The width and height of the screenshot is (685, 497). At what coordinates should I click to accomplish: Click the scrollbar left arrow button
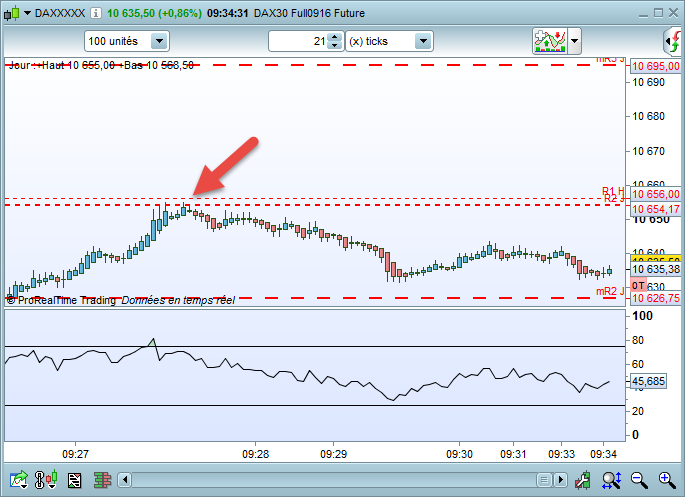pyautogui.click(x=125, y=480)
